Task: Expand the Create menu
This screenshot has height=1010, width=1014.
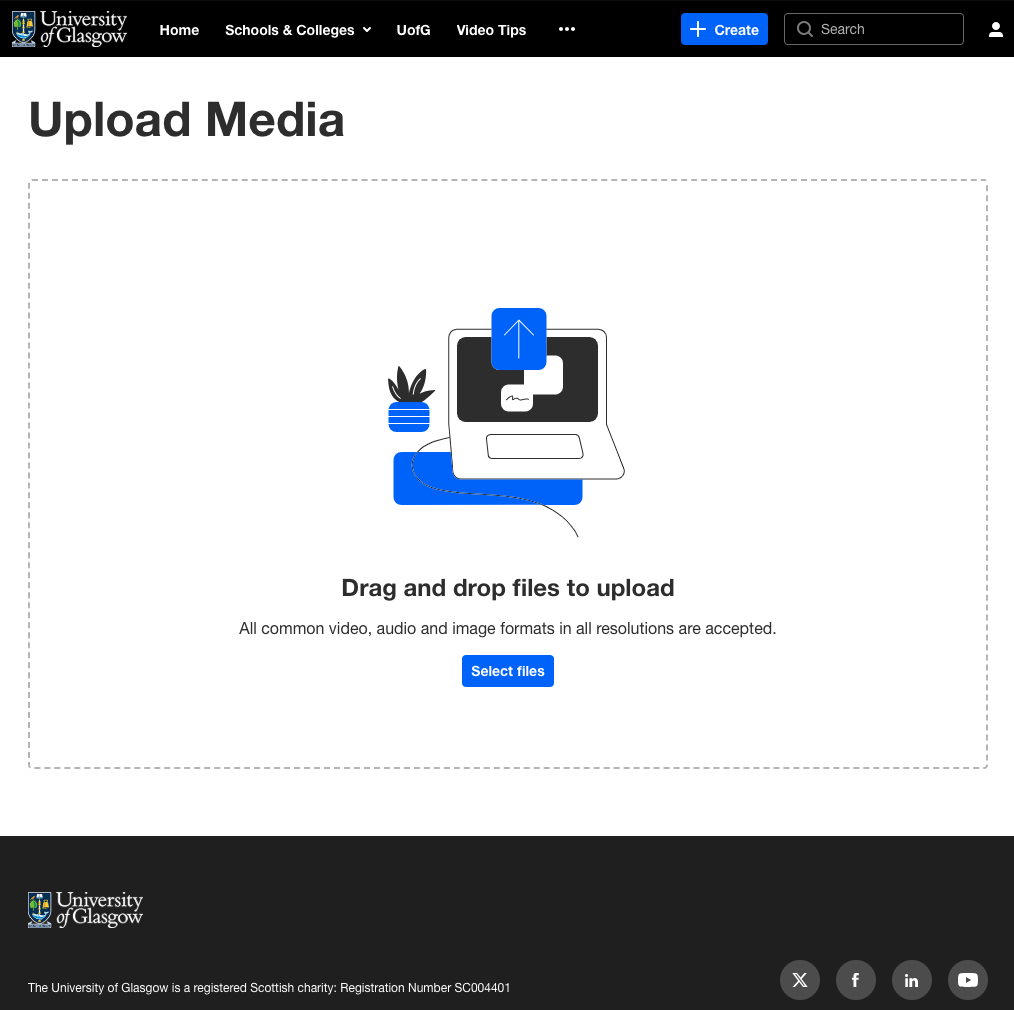Action: (724, 29)
